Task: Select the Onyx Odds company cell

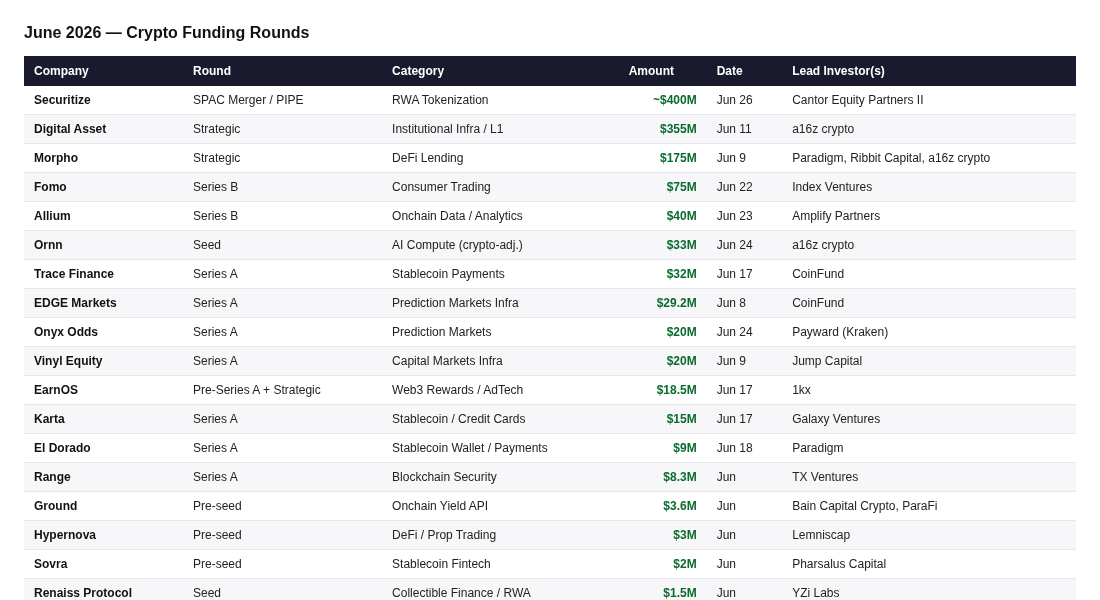Action: click(x=65, y=332)
